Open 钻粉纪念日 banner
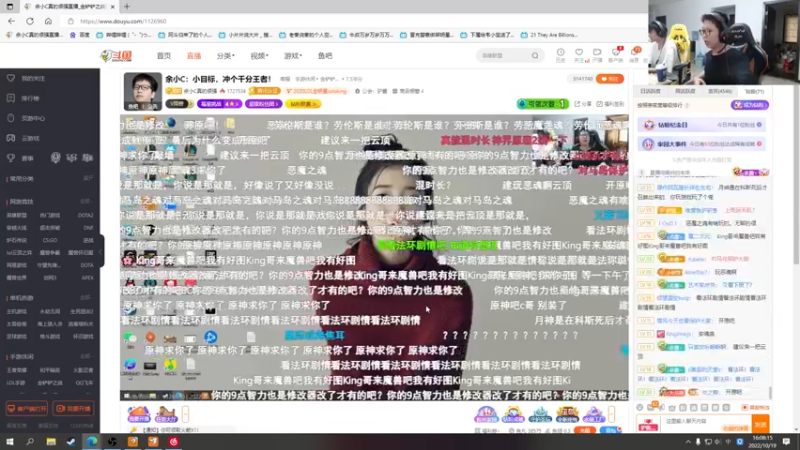Viewport: 800px width, 450px height. pos(701,124)
